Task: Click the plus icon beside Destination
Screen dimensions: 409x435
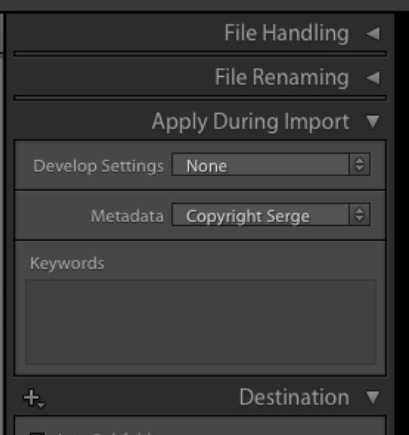Action: (31, 397)
